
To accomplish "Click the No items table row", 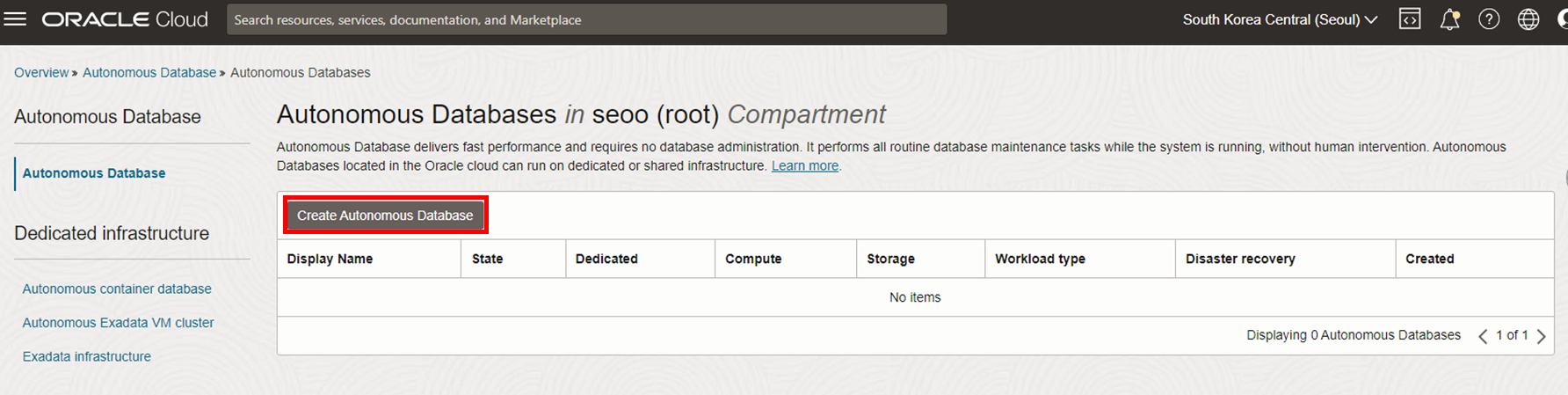I will pyautogui.click(x=915, y=297).
